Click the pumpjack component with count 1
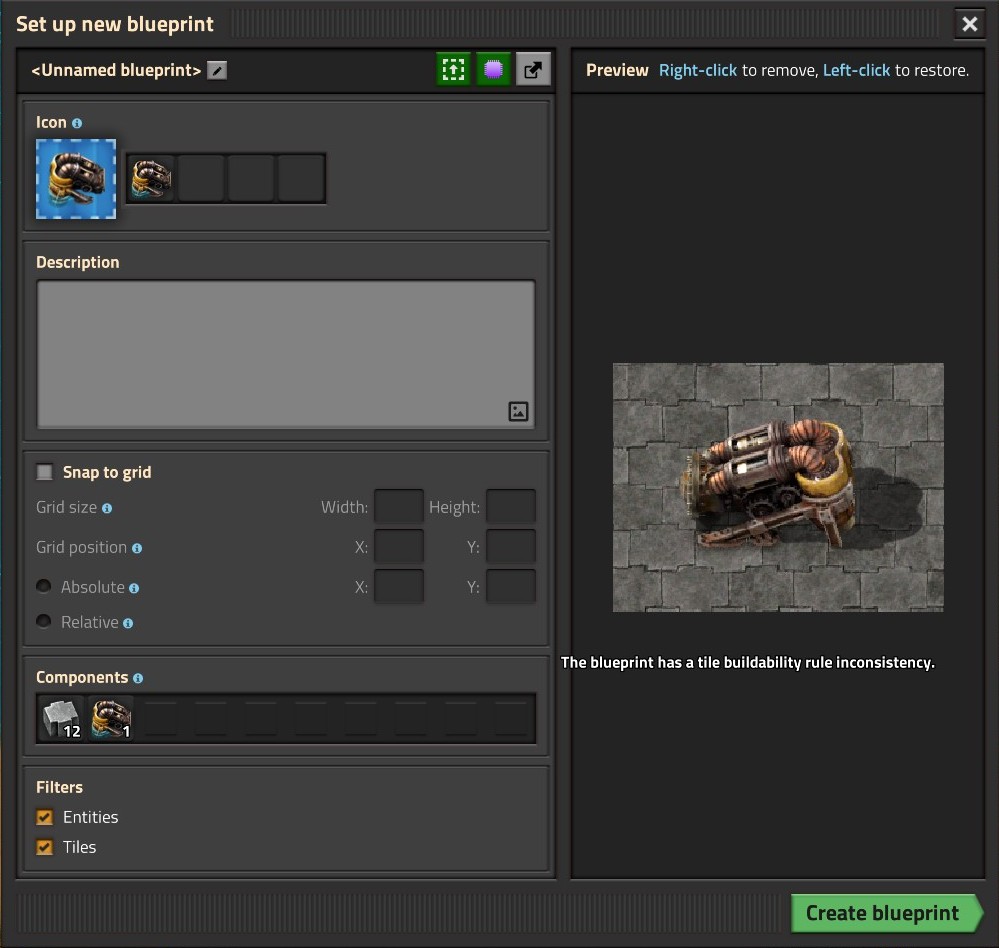Image resolution: width=999 pixels, height=948 pixels. (111, 718)
